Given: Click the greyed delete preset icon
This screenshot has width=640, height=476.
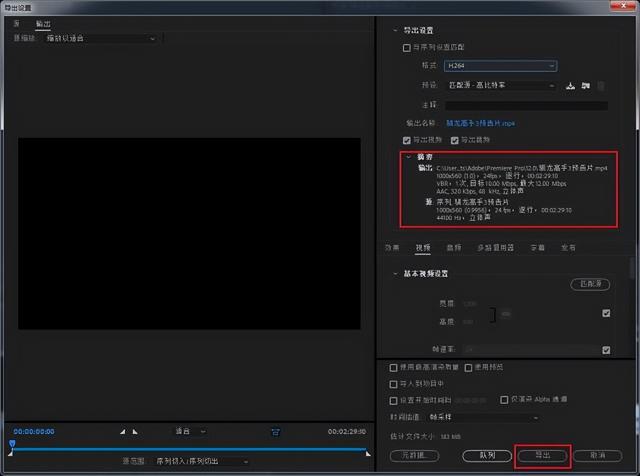Looking at the screenshot, I should [601, 86].
